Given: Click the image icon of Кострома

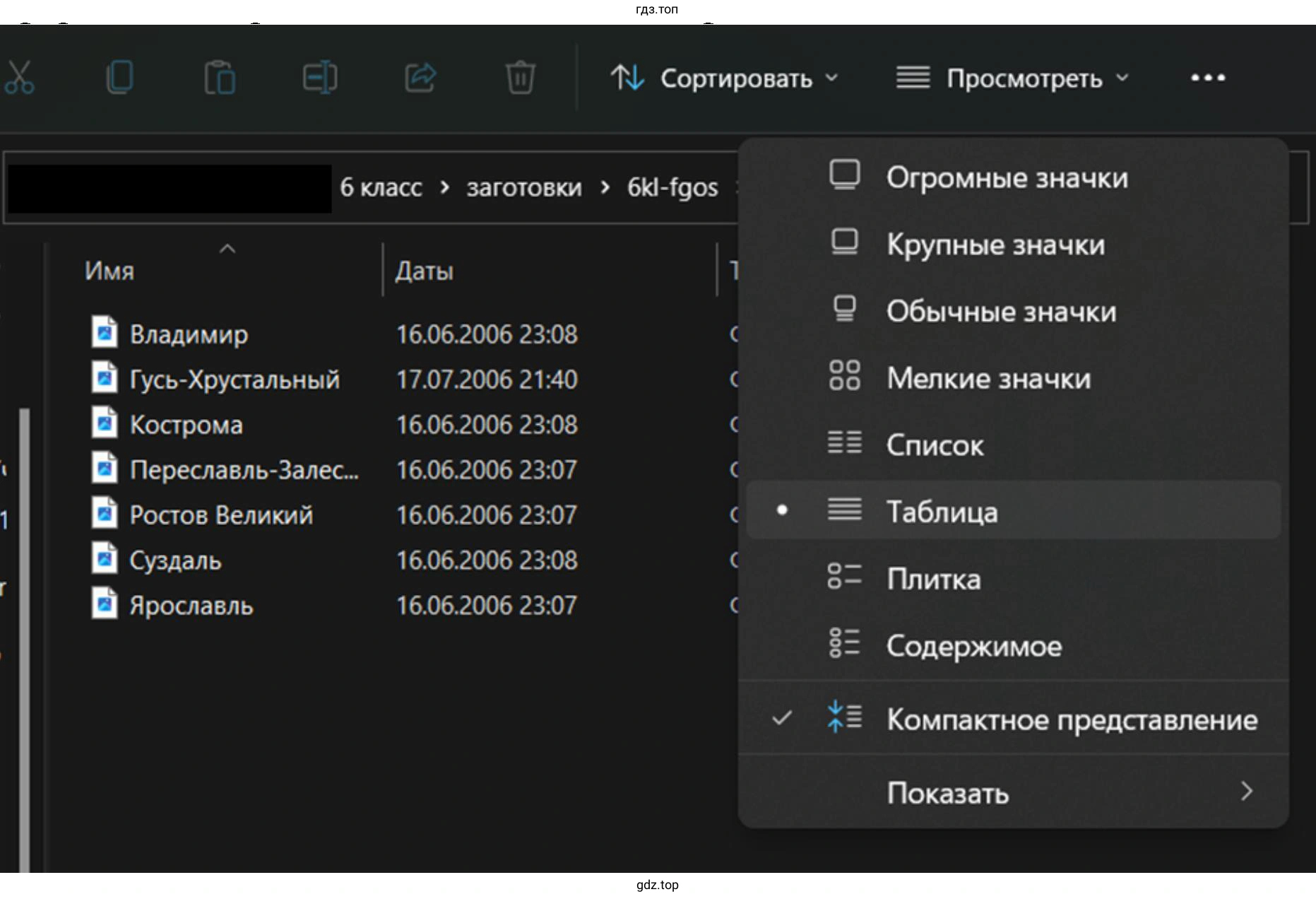Looking at the screenshot, I should tap(105, 422).
